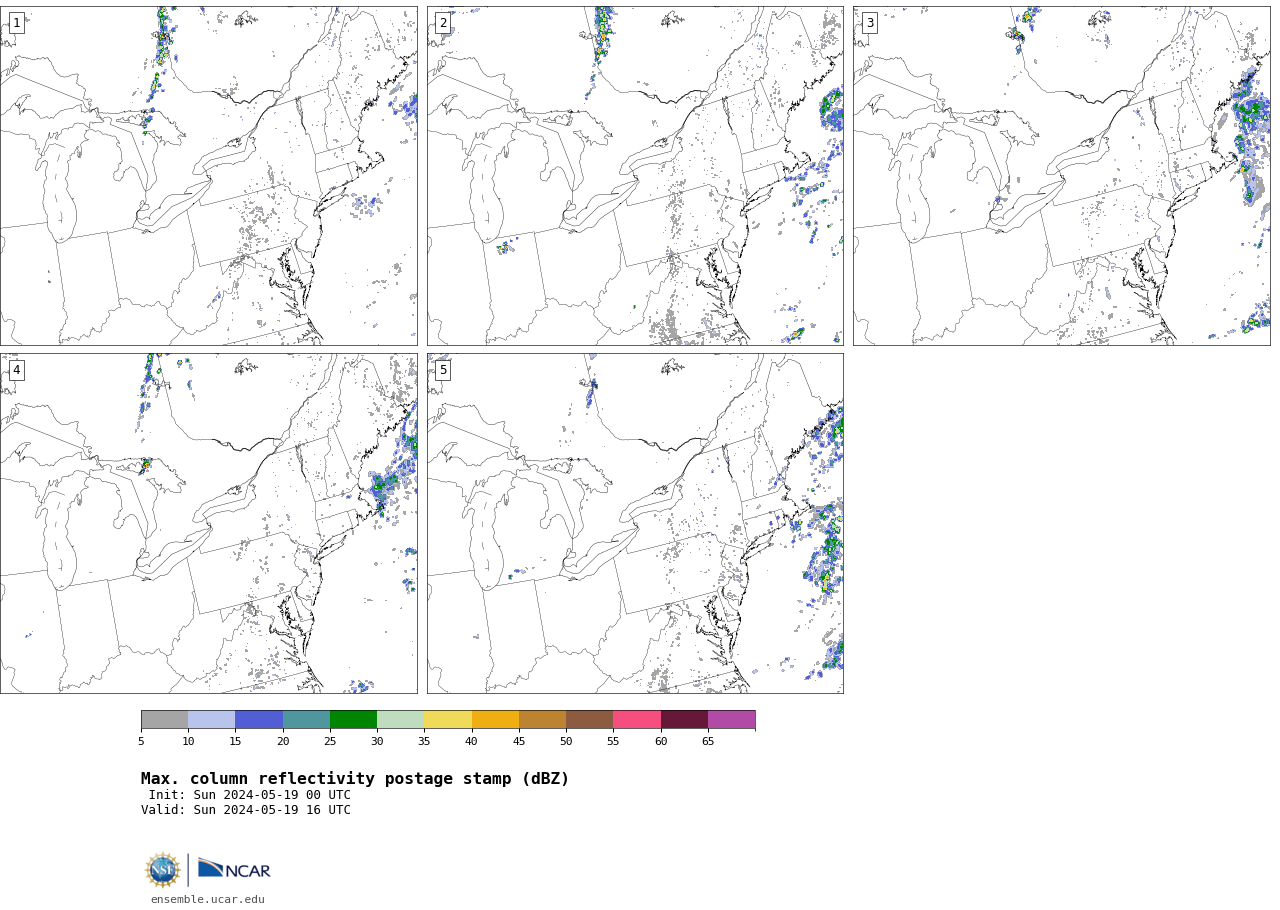
Task: Click colorbar tick label '35'
Action: (424, 741)
